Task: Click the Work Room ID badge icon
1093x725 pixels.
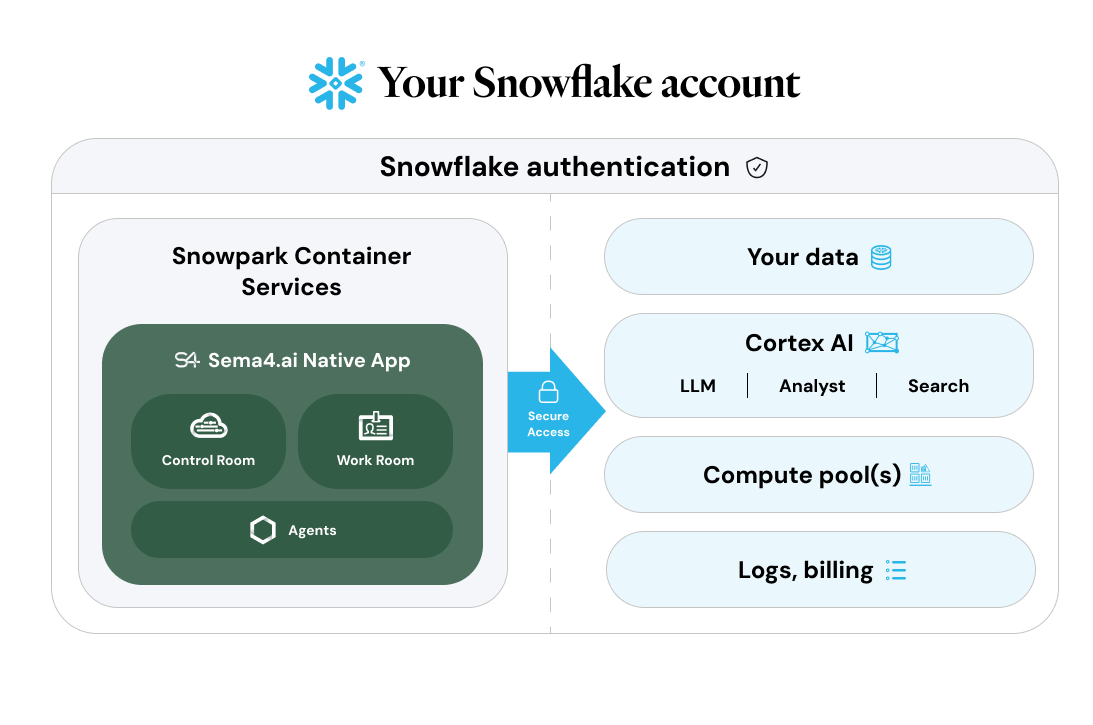Action: click(376, 425)
